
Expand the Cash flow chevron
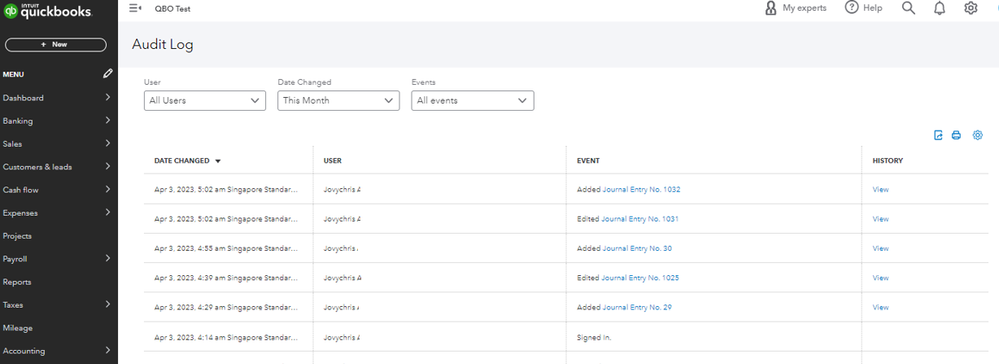108,189
